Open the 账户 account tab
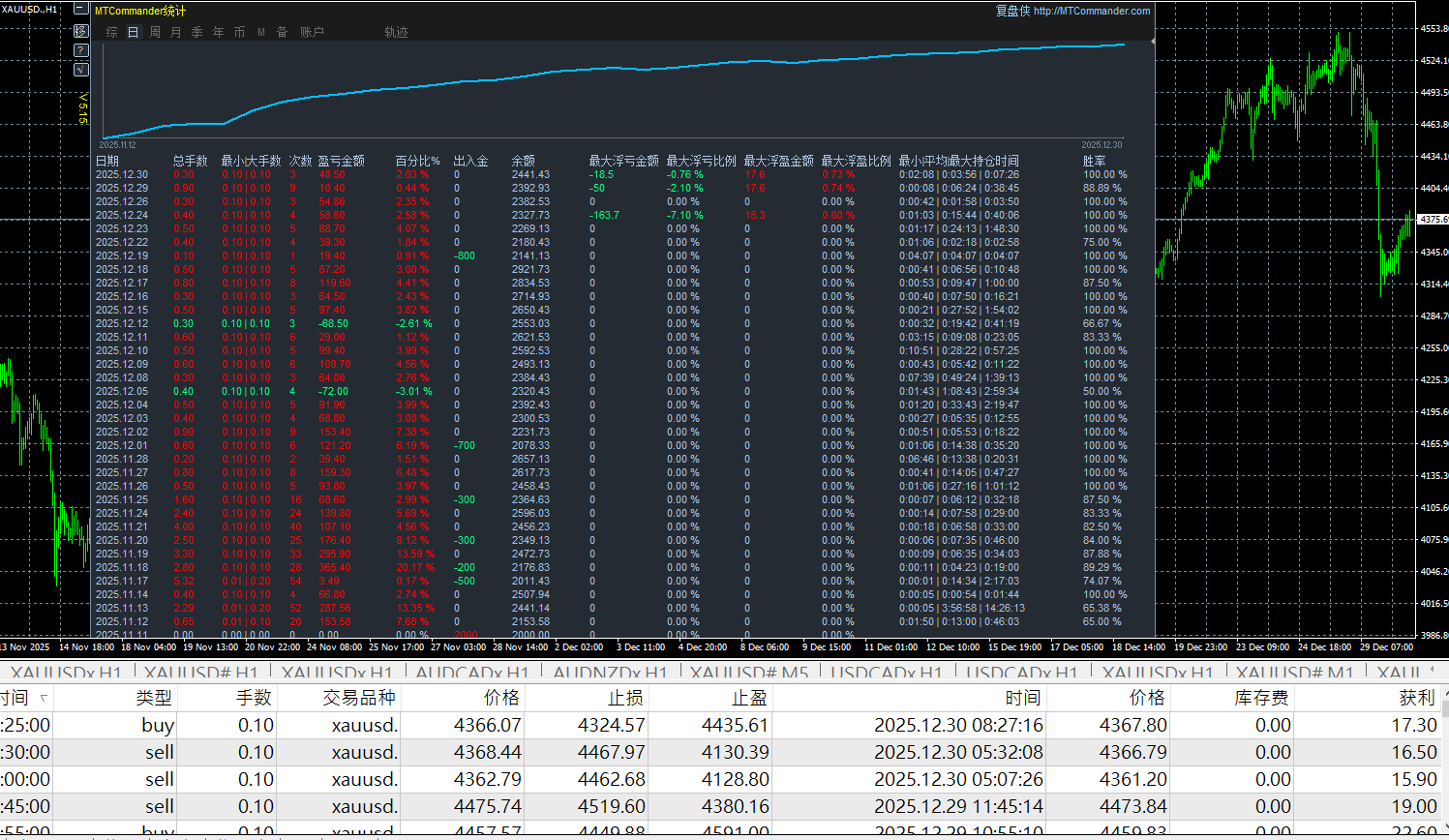The image size is (1449, 840). pos(312,32)
